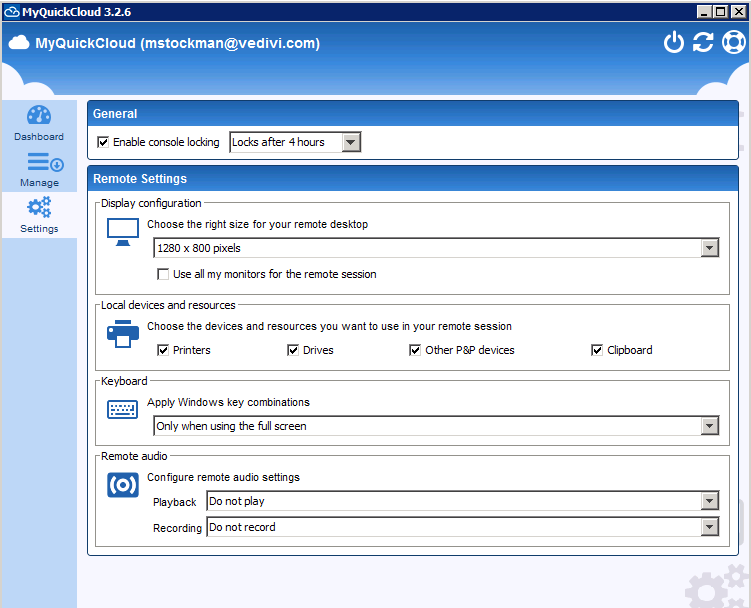This screenshot has width=751, height=608.
Task: Click the printer icon in Local devices
Action: pos(123,334)
